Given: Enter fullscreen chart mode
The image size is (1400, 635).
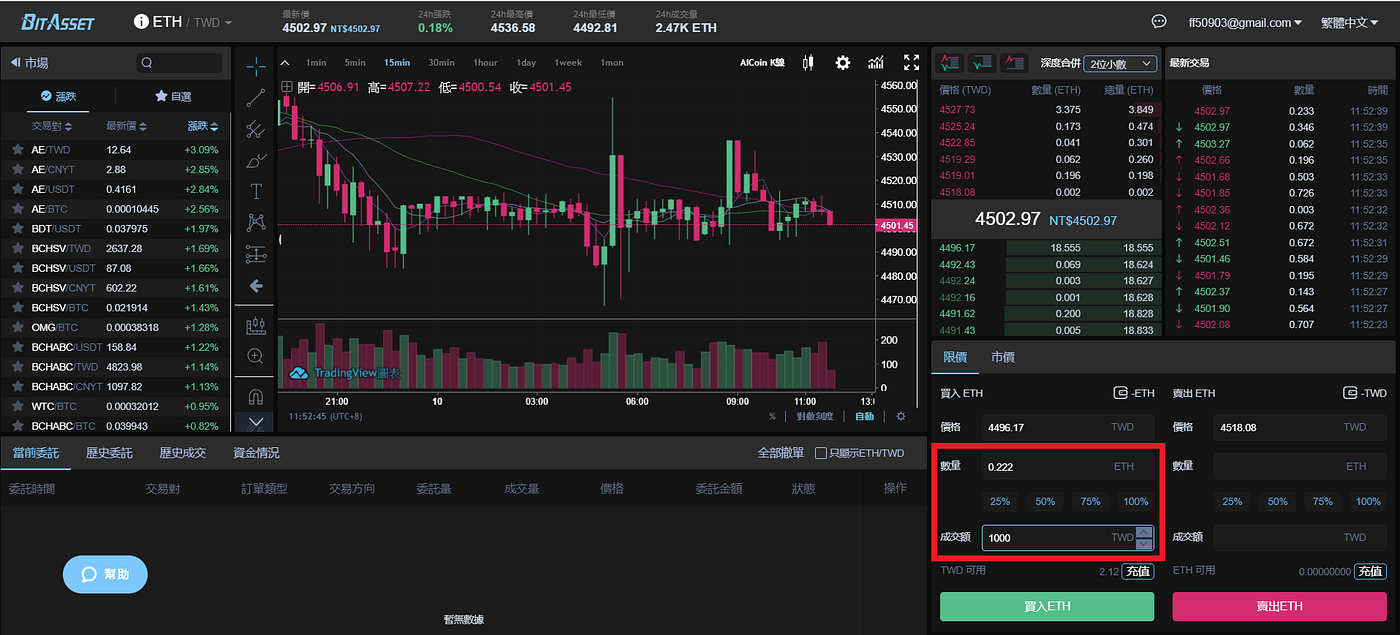Looking at the screenshot, I should tap(911, 62).
